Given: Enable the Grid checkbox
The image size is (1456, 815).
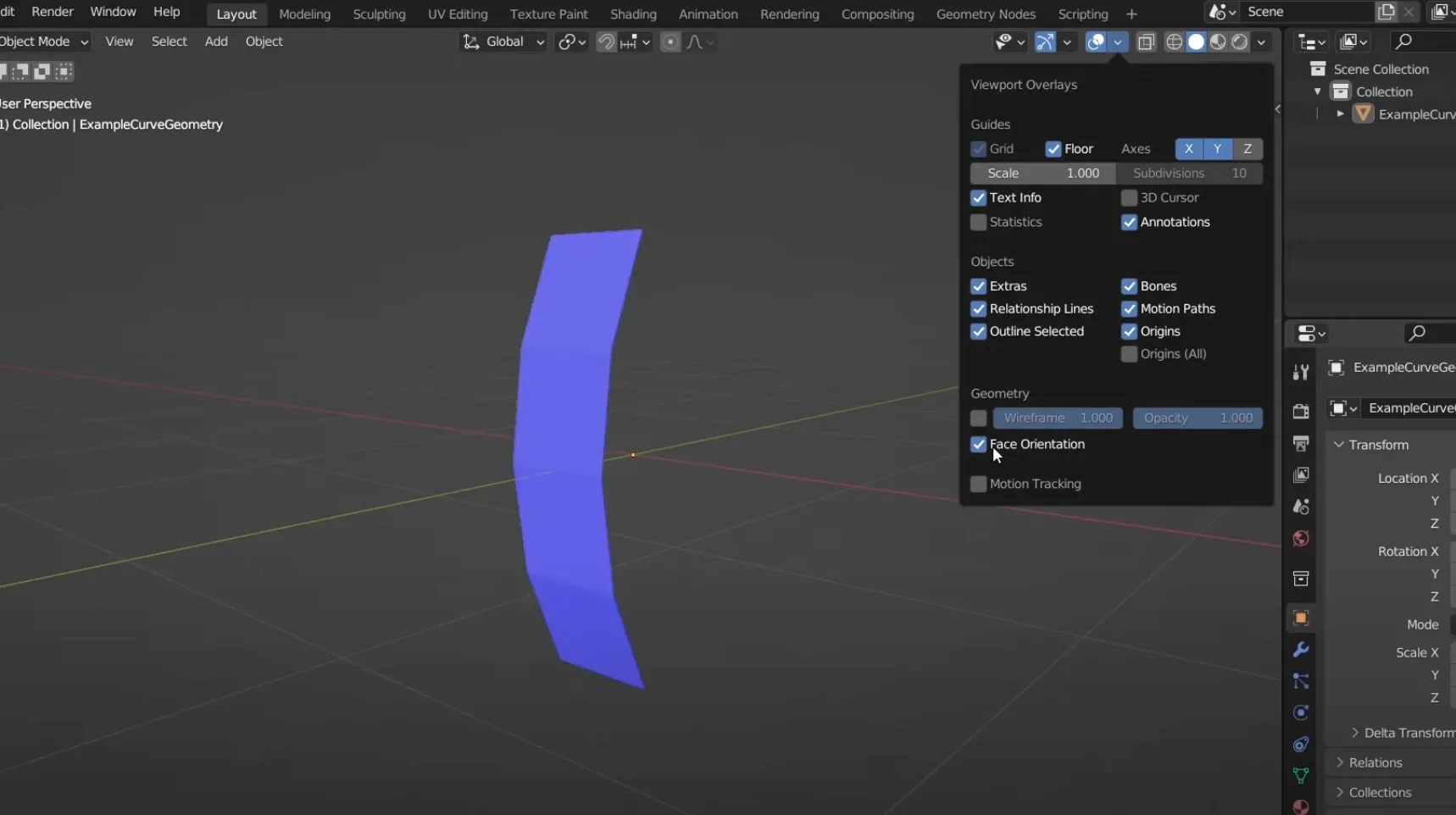Looking at the screenshot, I should point(979,149).
